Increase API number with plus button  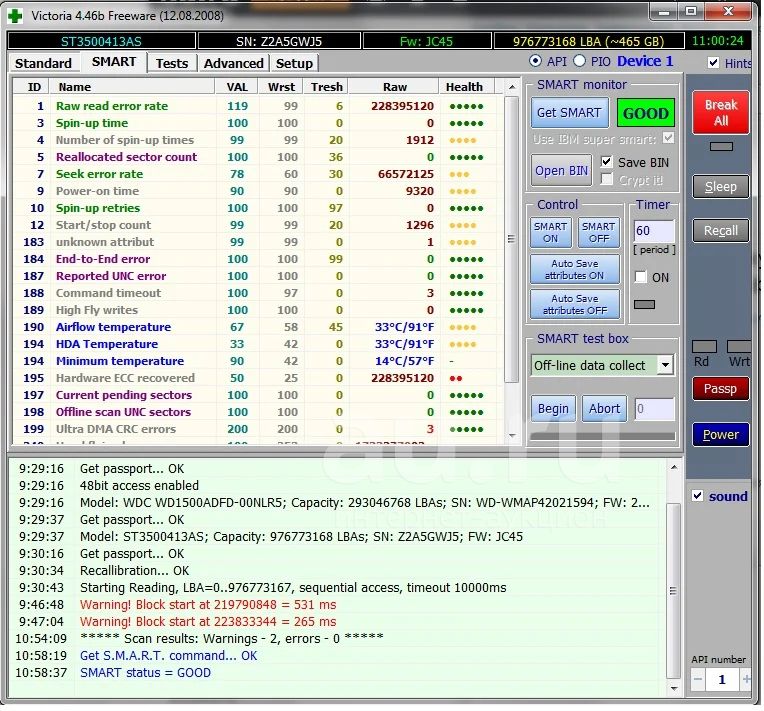point(745,679)
